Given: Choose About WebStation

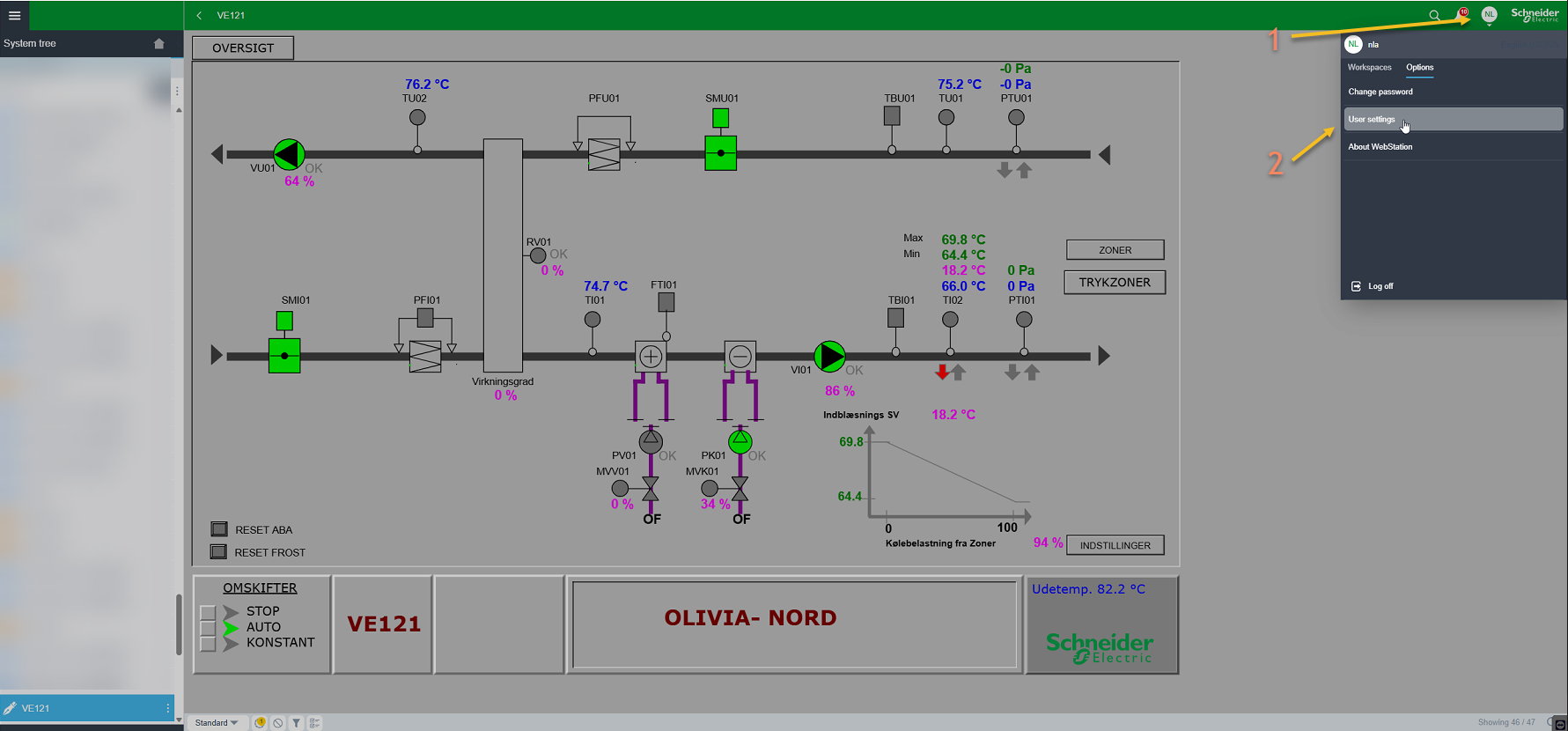Looking at the screenshot, I should pyautogui.click(x=1380, y=147).
